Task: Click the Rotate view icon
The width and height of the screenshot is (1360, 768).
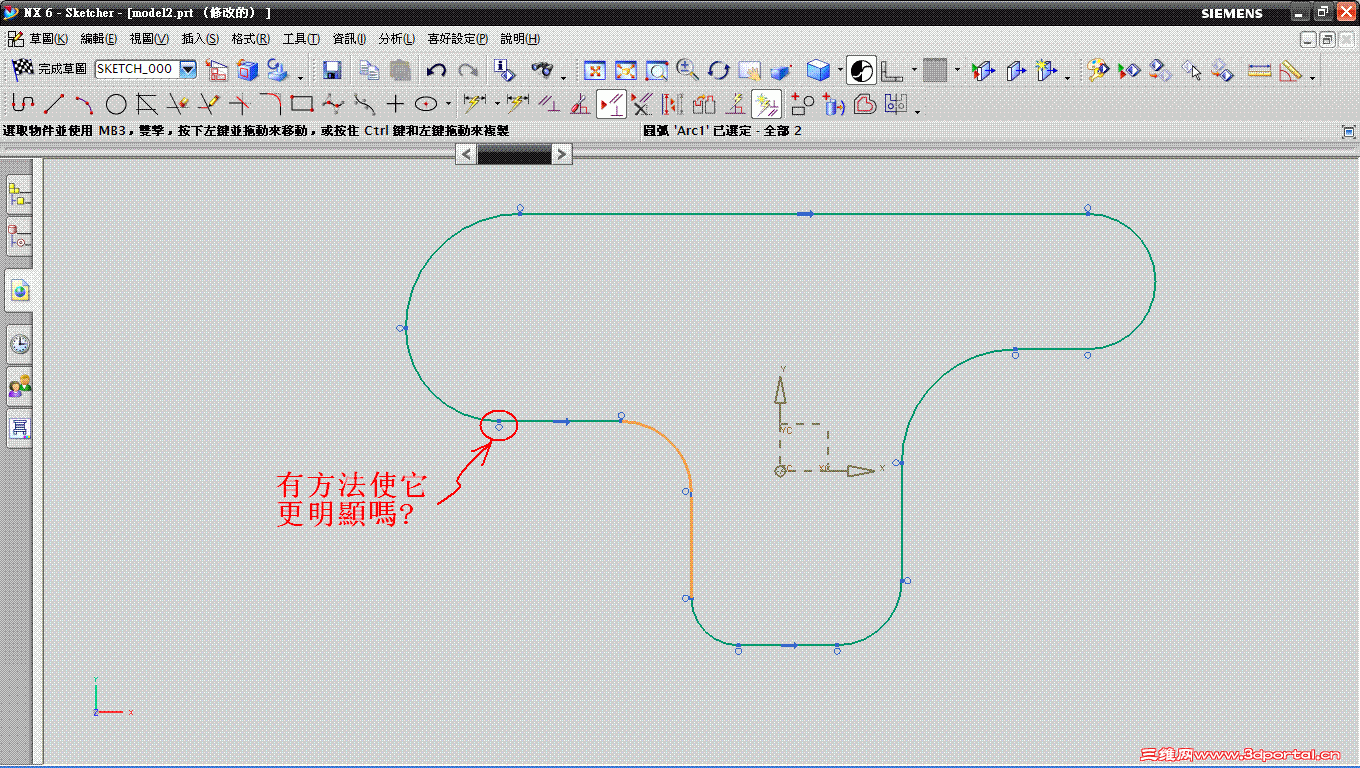Action: (718, 70)
